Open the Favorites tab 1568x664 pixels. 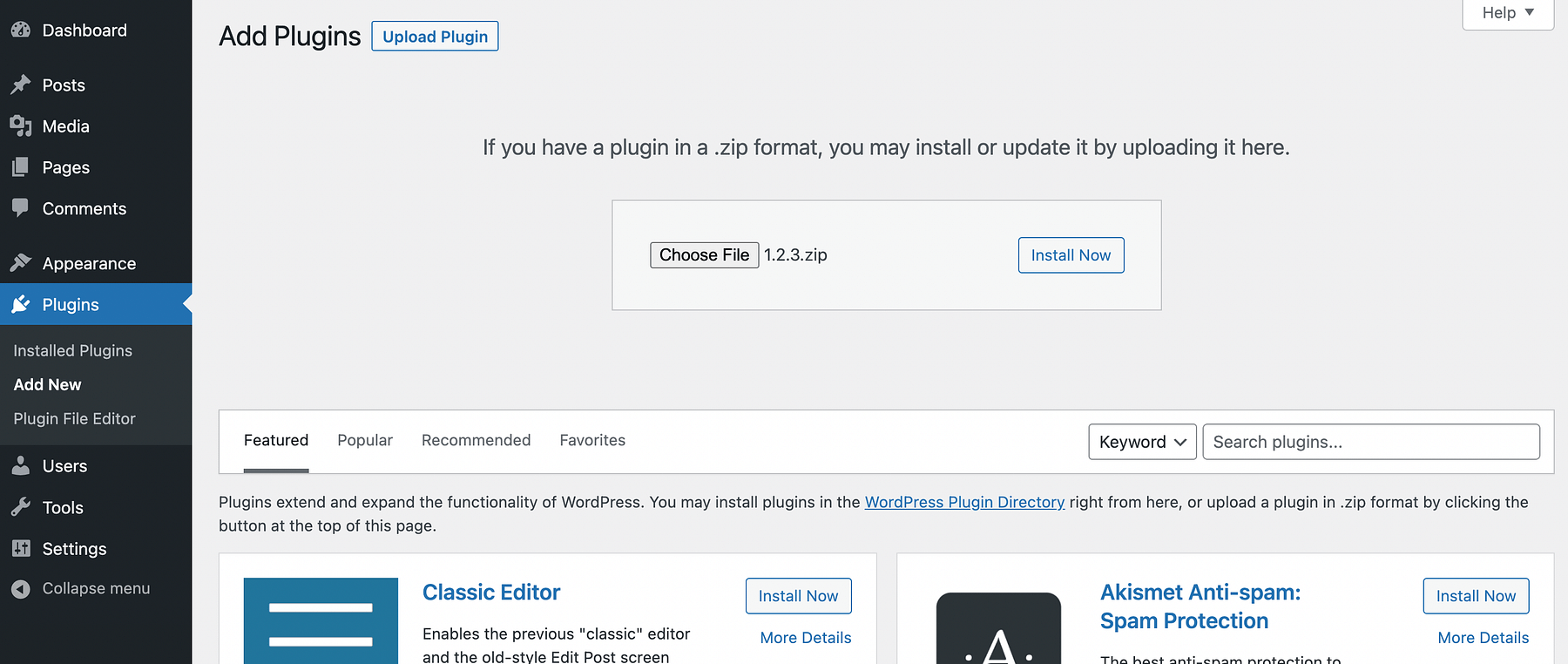[x=592, y=441]
